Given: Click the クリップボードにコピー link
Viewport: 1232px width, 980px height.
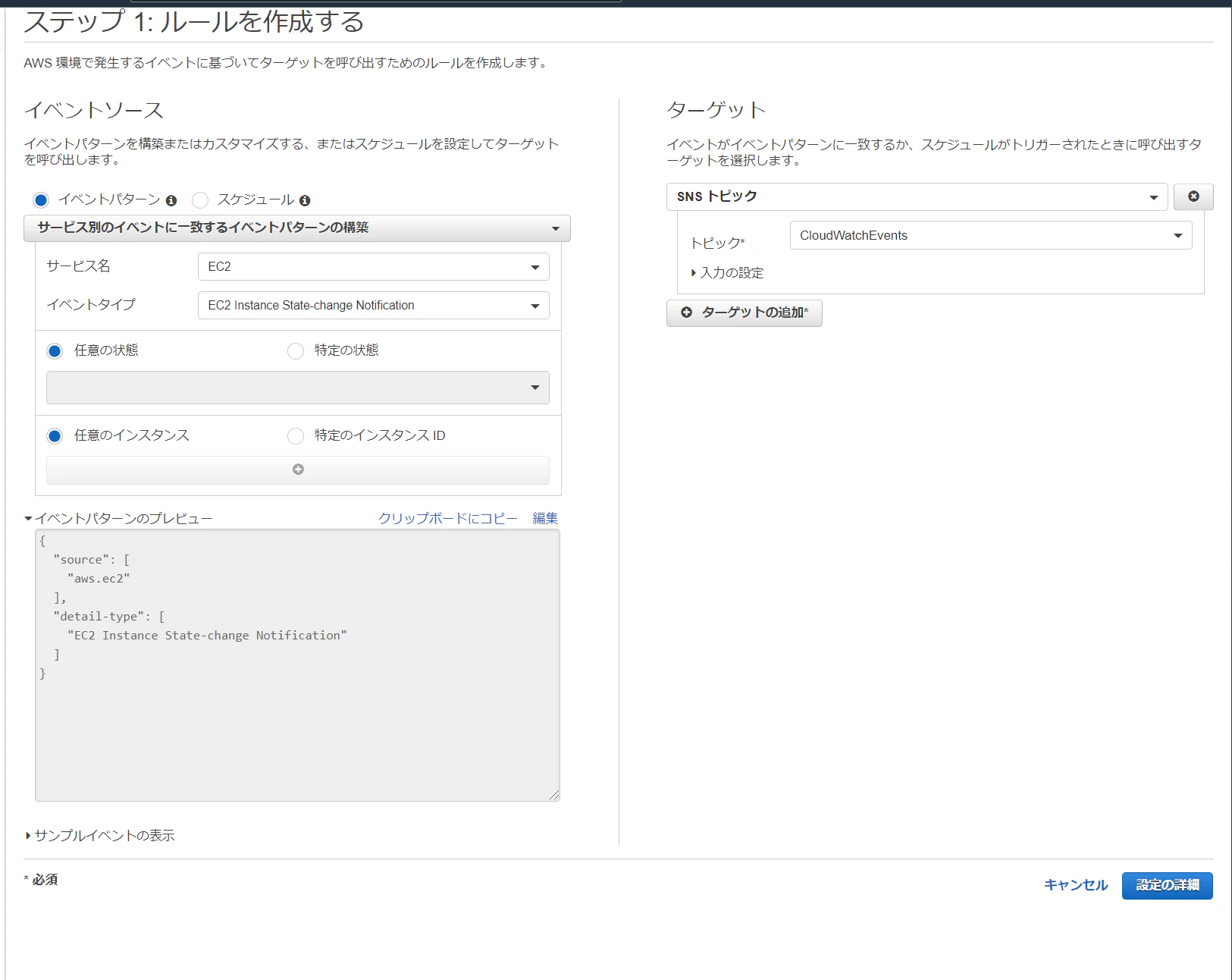Looking at the screenshot, I should click(447, 518).
